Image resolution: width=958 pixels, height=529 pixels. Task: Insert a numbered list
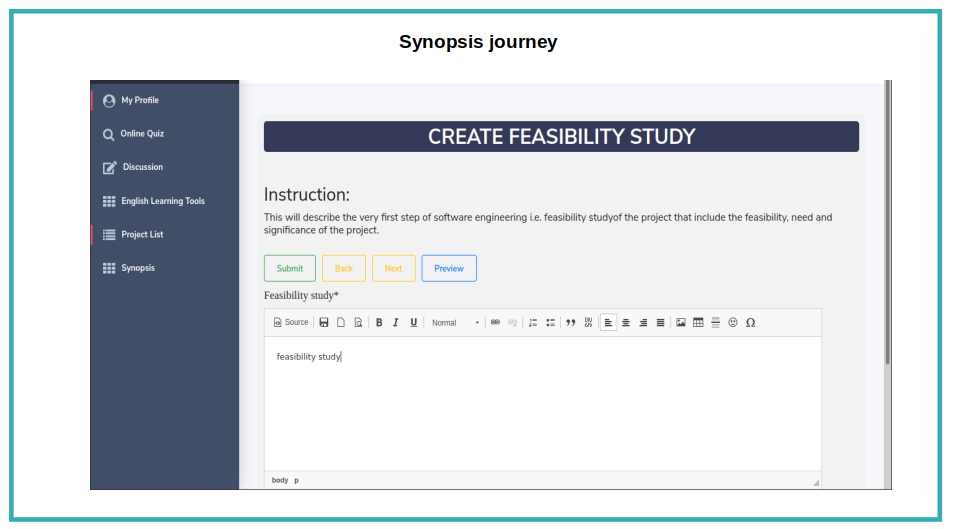(533, 323)
